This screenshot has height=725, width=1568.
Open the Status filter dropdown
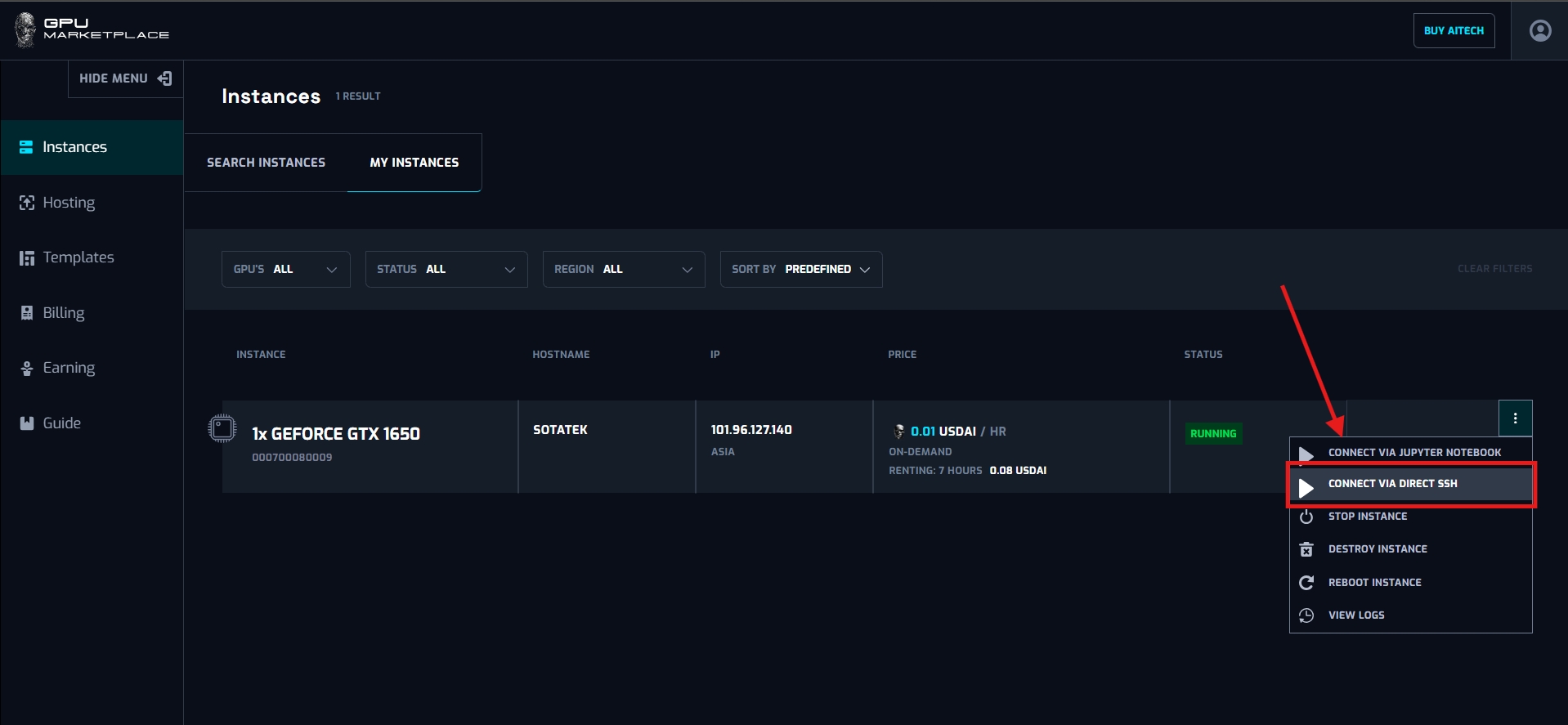coord(446,270)
